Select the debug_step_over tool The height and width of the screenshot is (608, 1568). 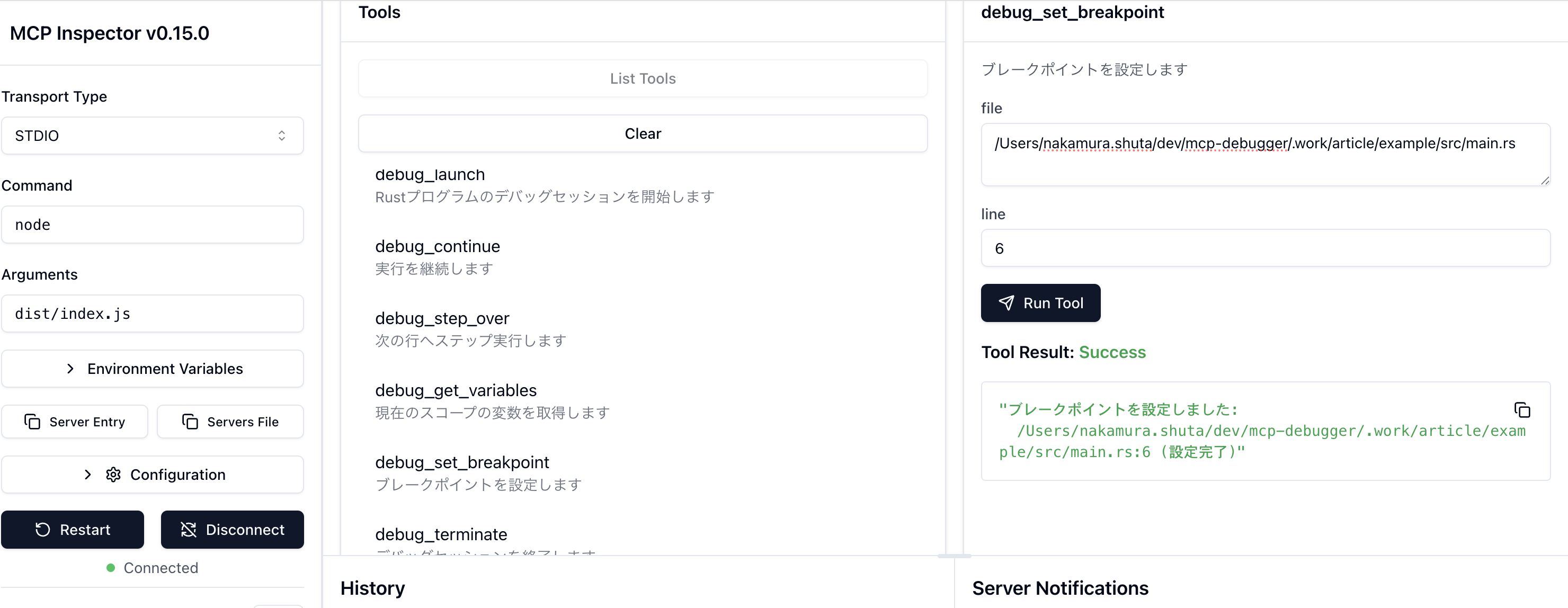coord(442,318)
